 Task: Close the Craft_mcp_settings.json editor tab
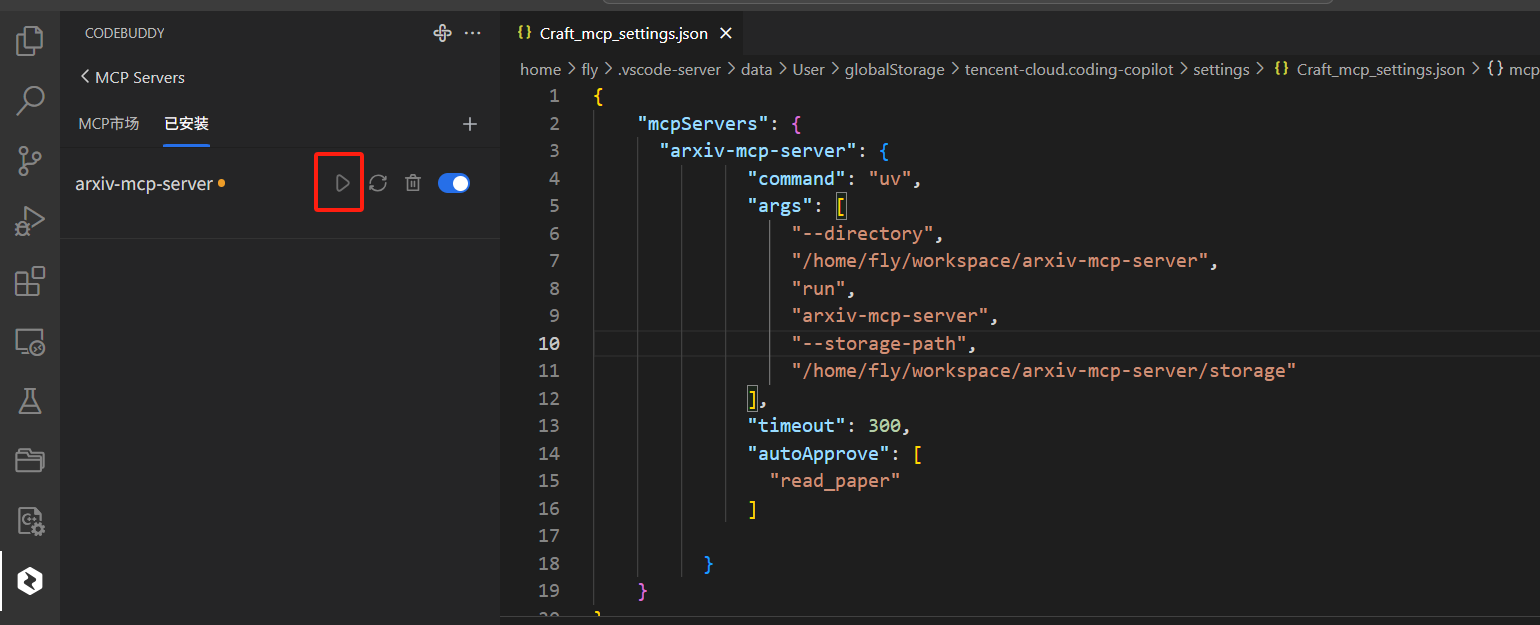(726, 33)
